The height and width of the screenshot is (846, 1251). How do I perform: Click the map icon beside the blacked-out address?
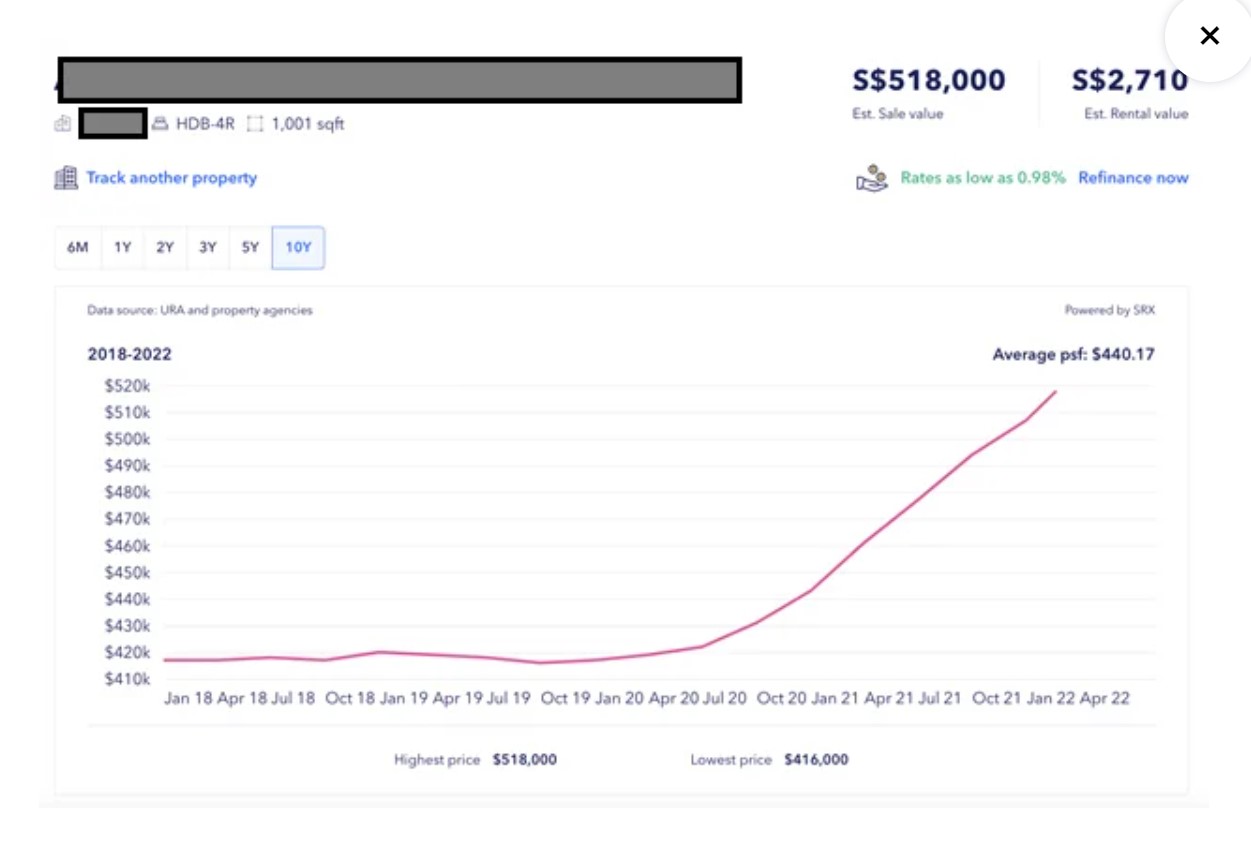pos(62,123)
